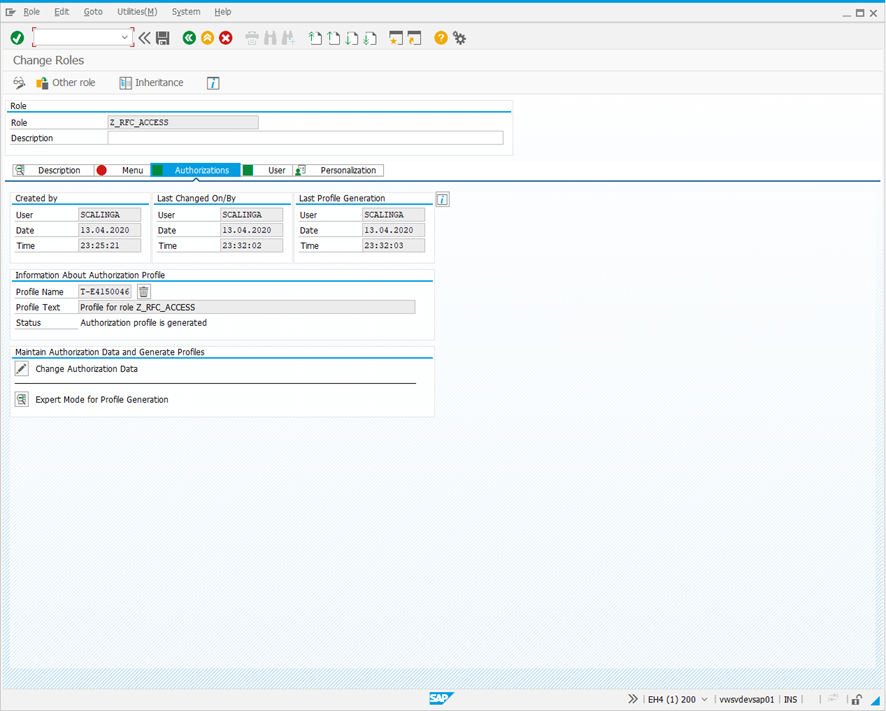Click the yellow Exit up-arrow icon
The width and height of the screenshot is (886, 711).
pyautogui.click(x=207, y=38)
